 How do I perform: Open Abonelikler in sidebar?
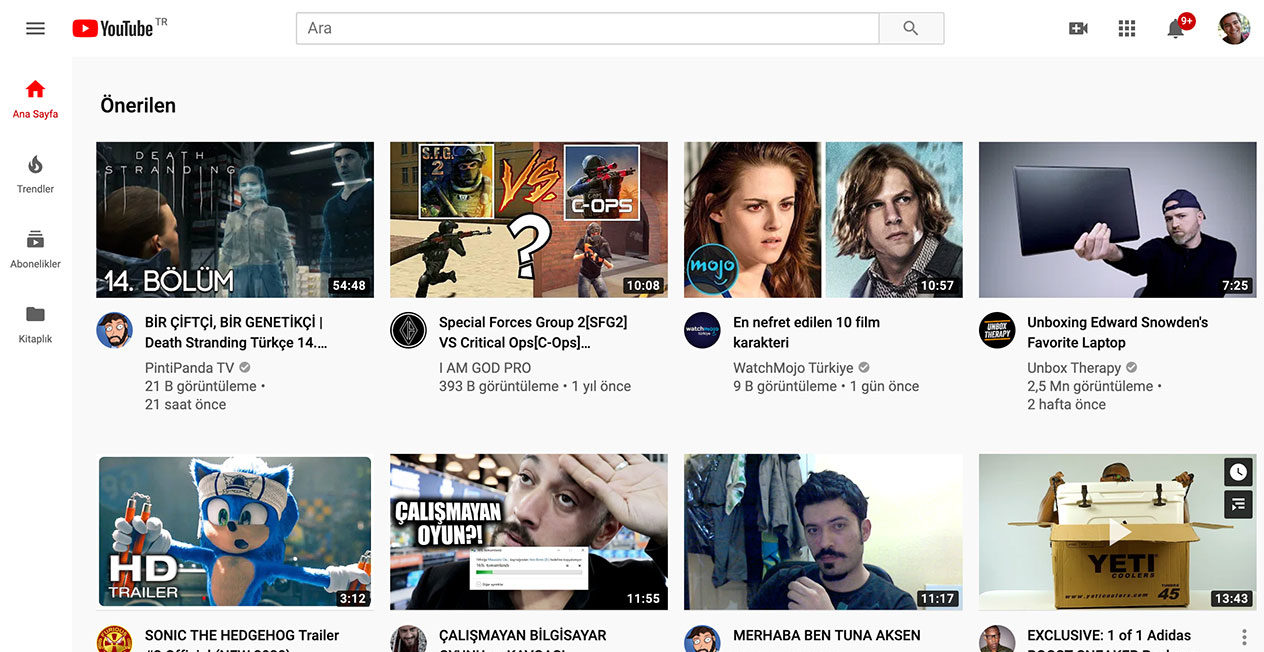(35, 249)
